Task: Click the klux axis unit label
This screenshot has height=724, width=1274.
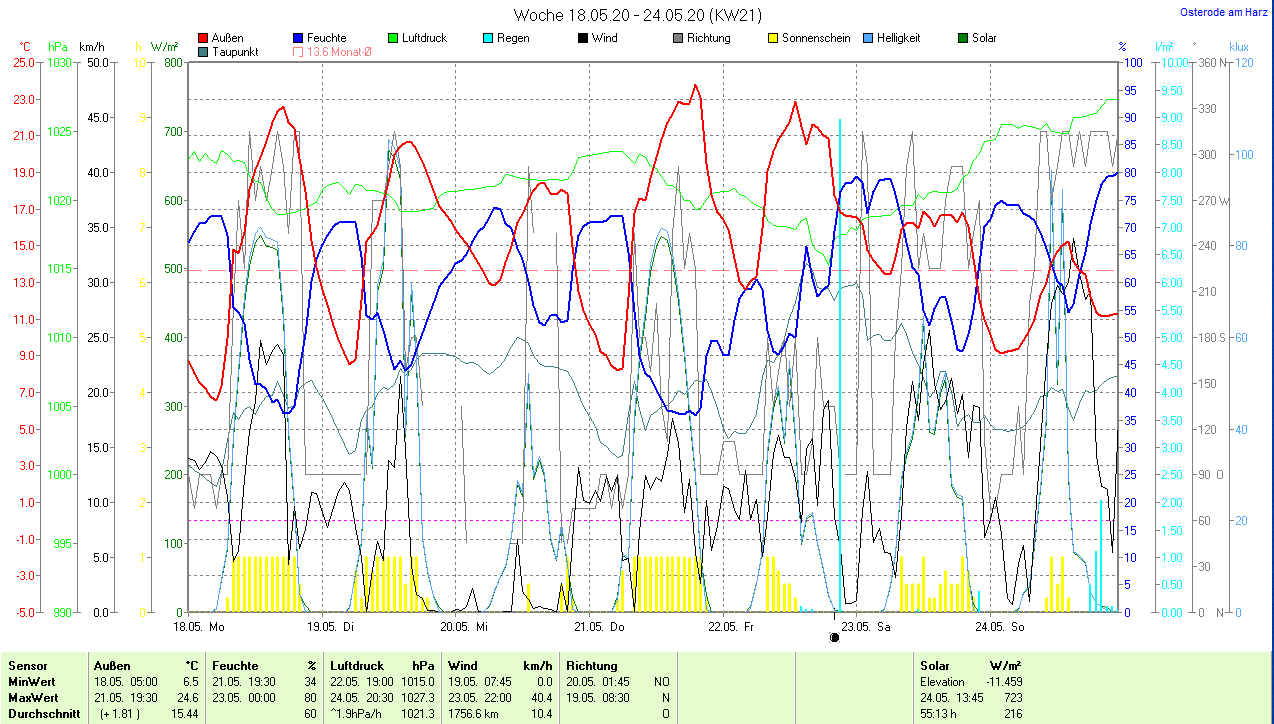Action: click(1239, 47)
